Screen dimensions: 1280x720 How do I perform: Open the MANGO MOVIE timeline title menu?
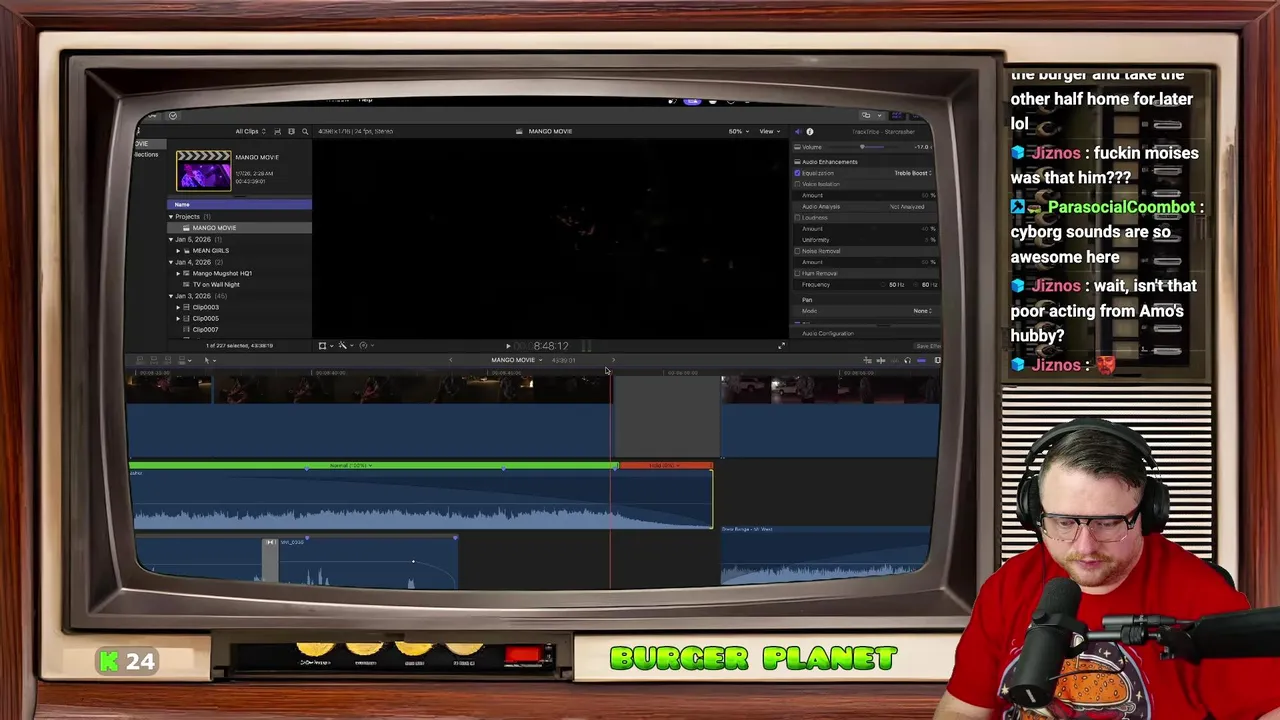click(x=517, y=360)
